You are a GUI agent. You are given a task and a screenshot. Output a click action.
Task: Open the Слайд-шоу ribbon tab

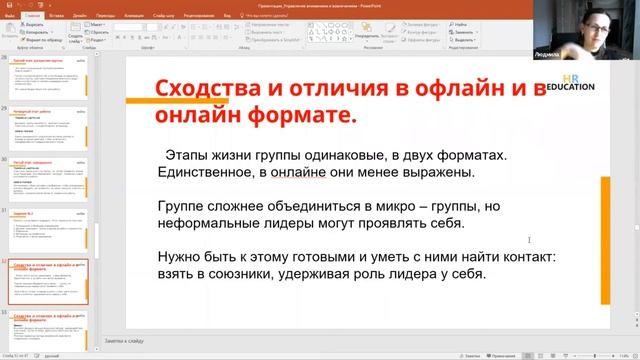(x=163, y=16)
